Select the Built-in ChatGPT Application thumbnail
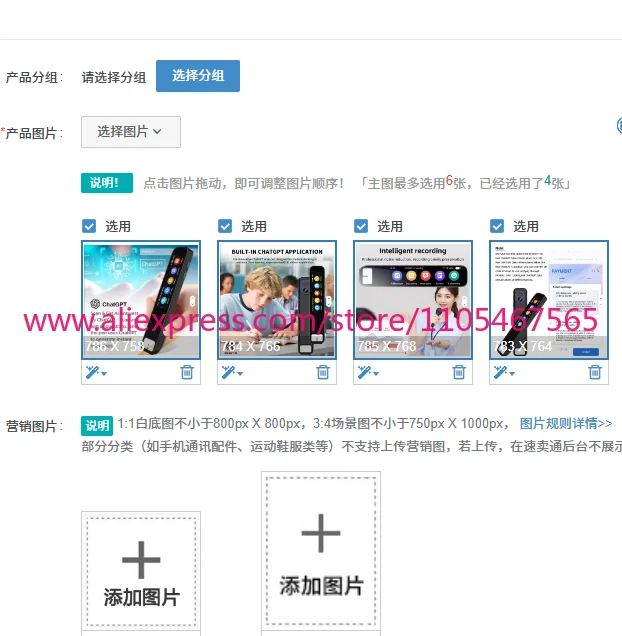Viewport: 622px width, 636px height. 277,300
